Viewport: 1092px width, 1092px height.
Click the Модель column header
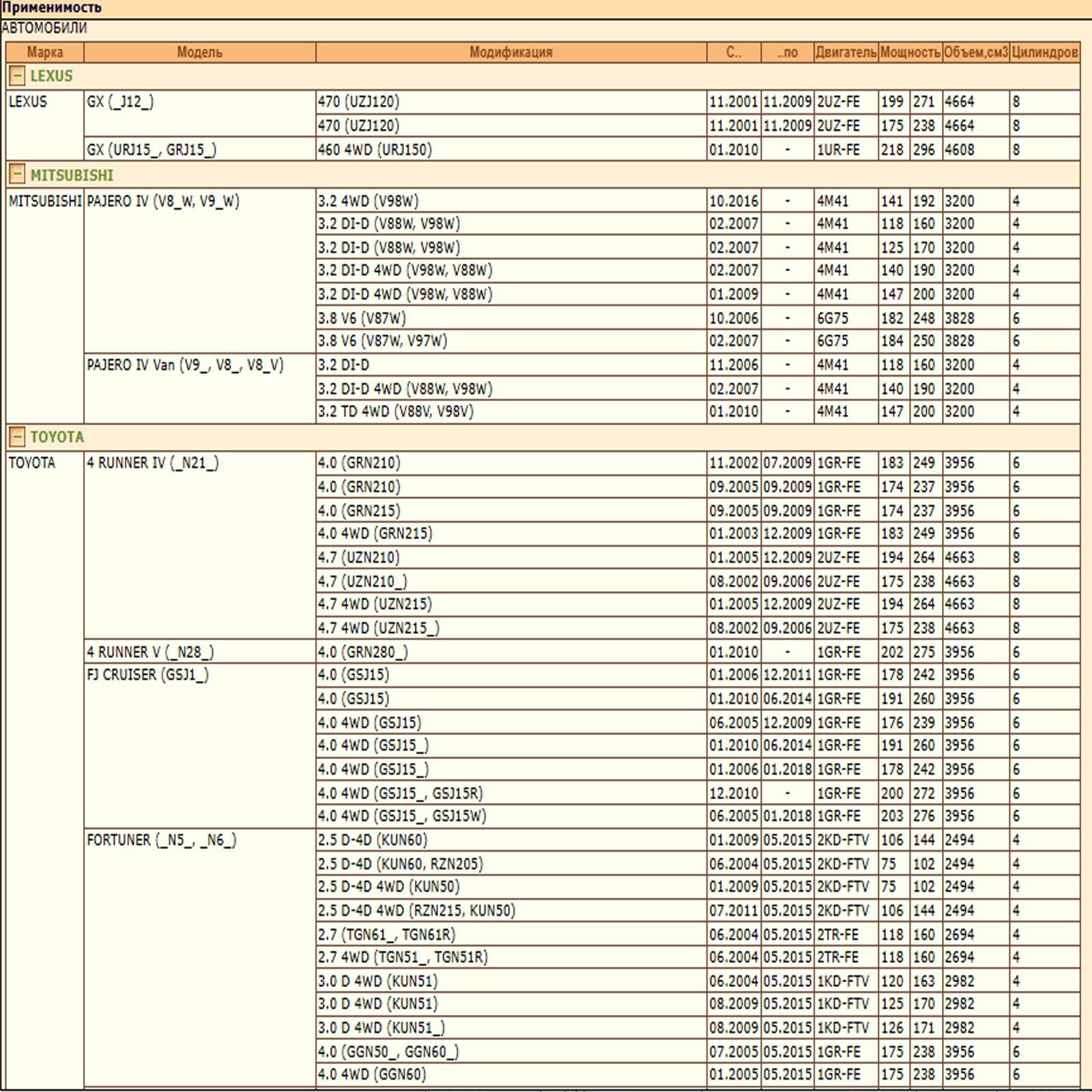click(x=199, y=52)
